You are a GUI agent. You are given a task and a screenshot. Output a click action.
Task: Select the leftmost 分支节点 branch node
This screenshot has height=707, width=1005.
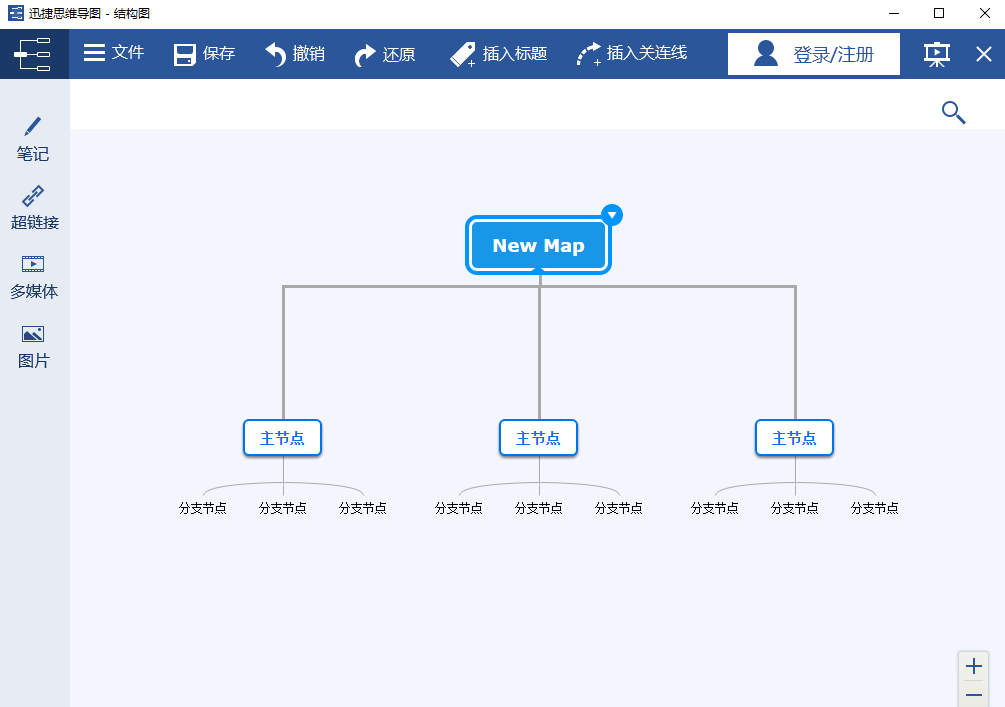[203, 507]
